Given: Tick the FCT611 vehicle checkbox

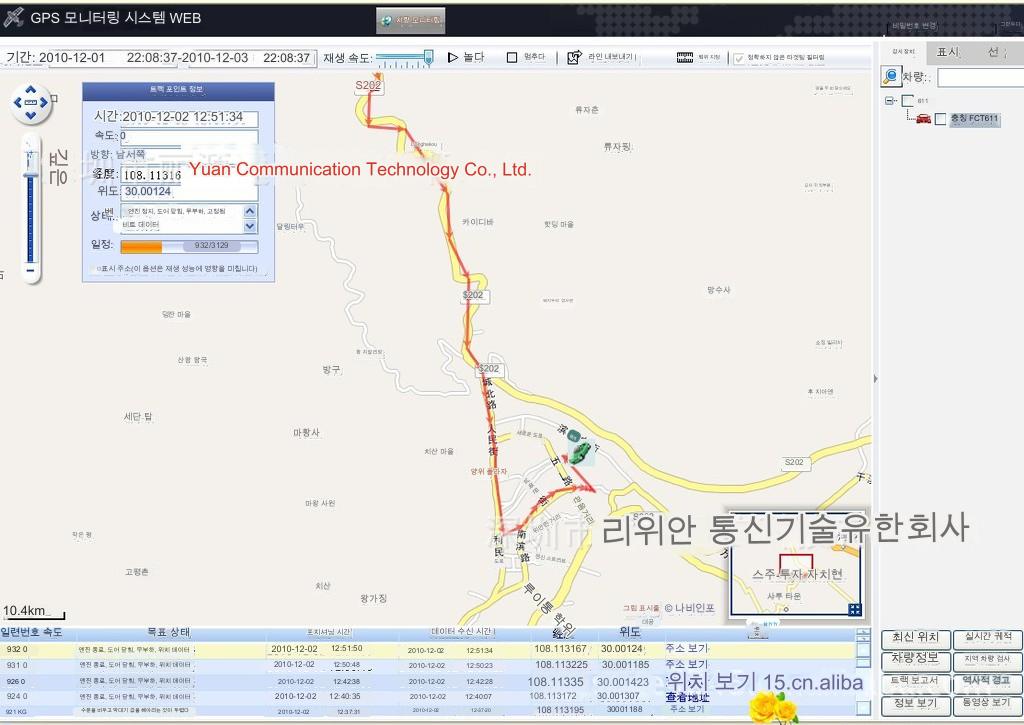Looking at the screenshot, I should click(x=940, y=119).
